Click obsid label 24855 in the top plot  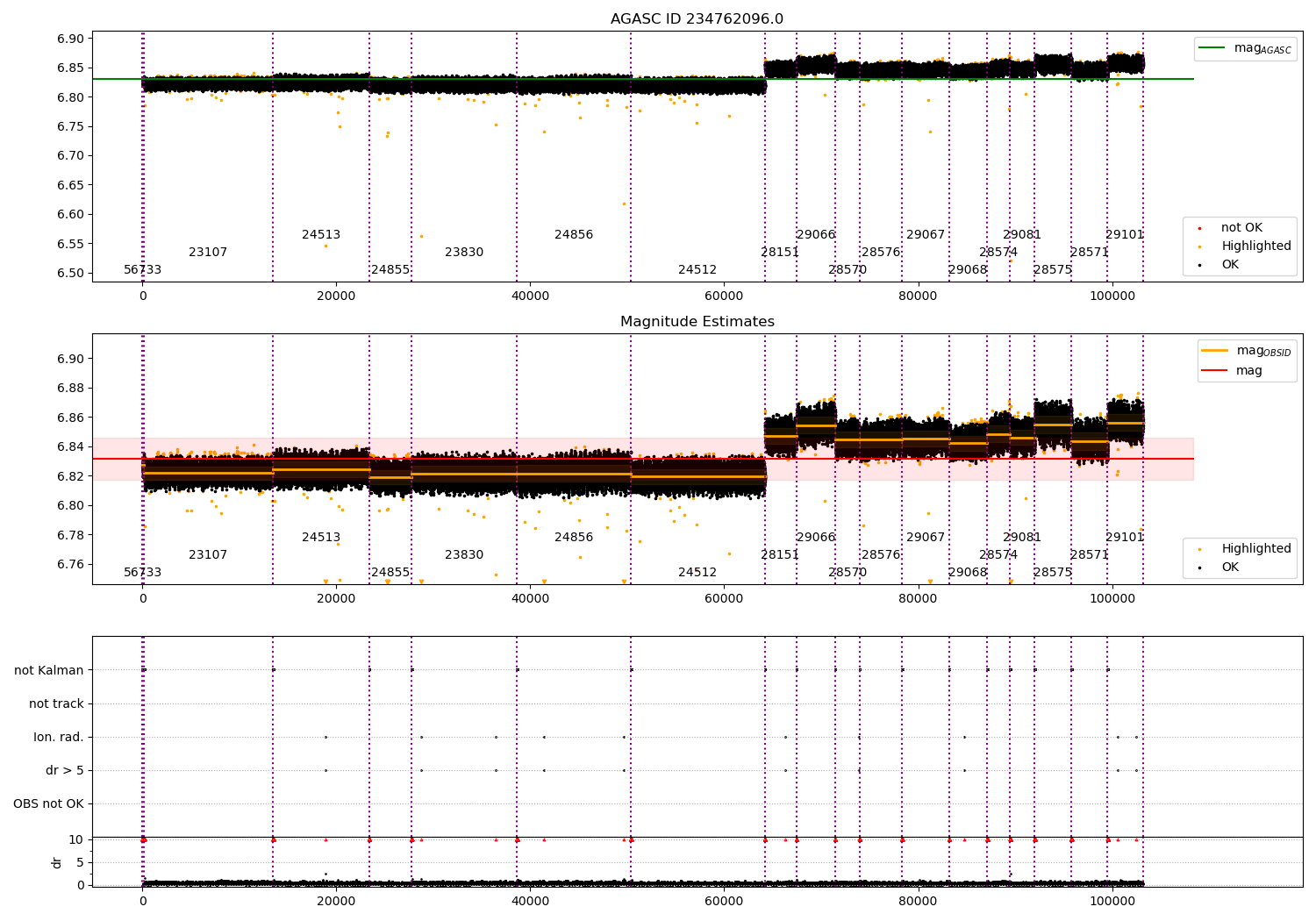[390, 270]
